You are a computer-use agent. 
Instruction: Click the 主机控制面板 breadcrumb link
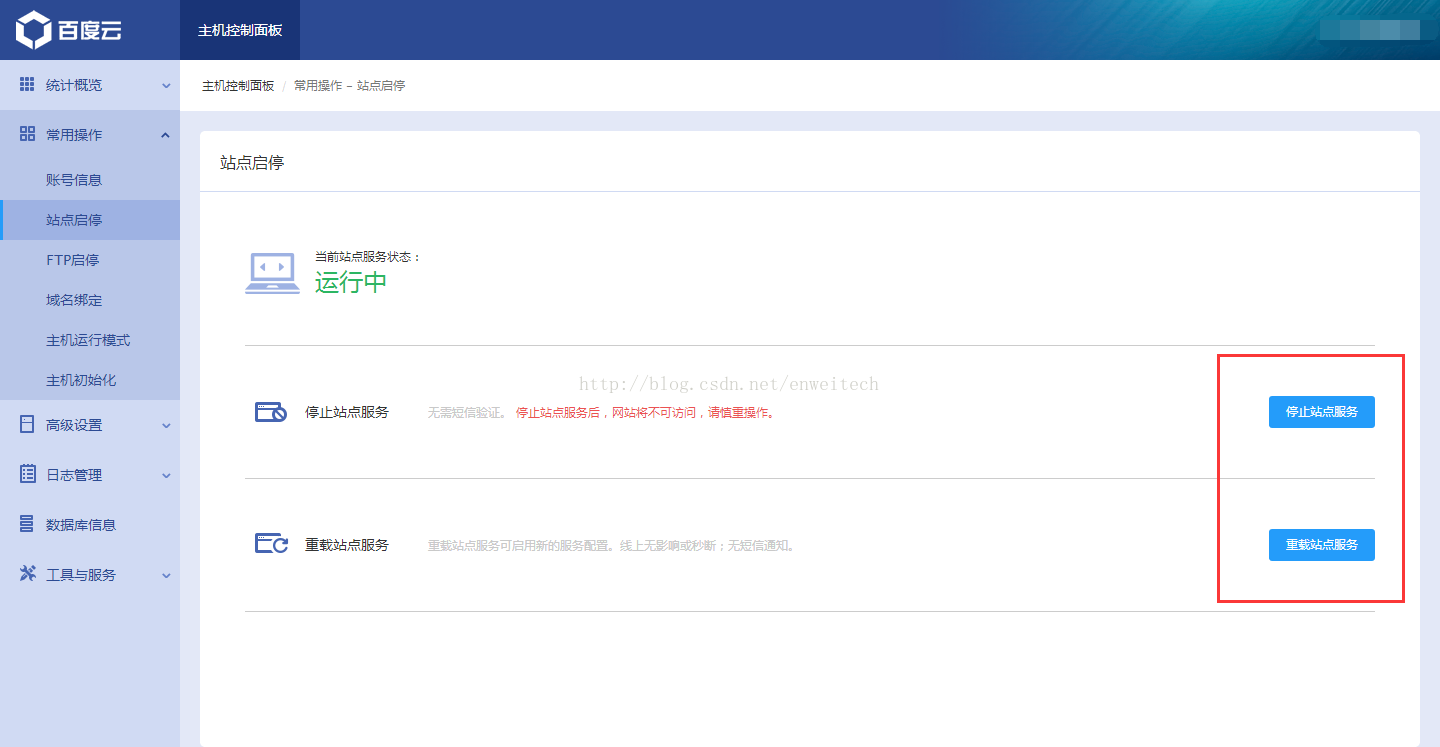tap(238, 86)
